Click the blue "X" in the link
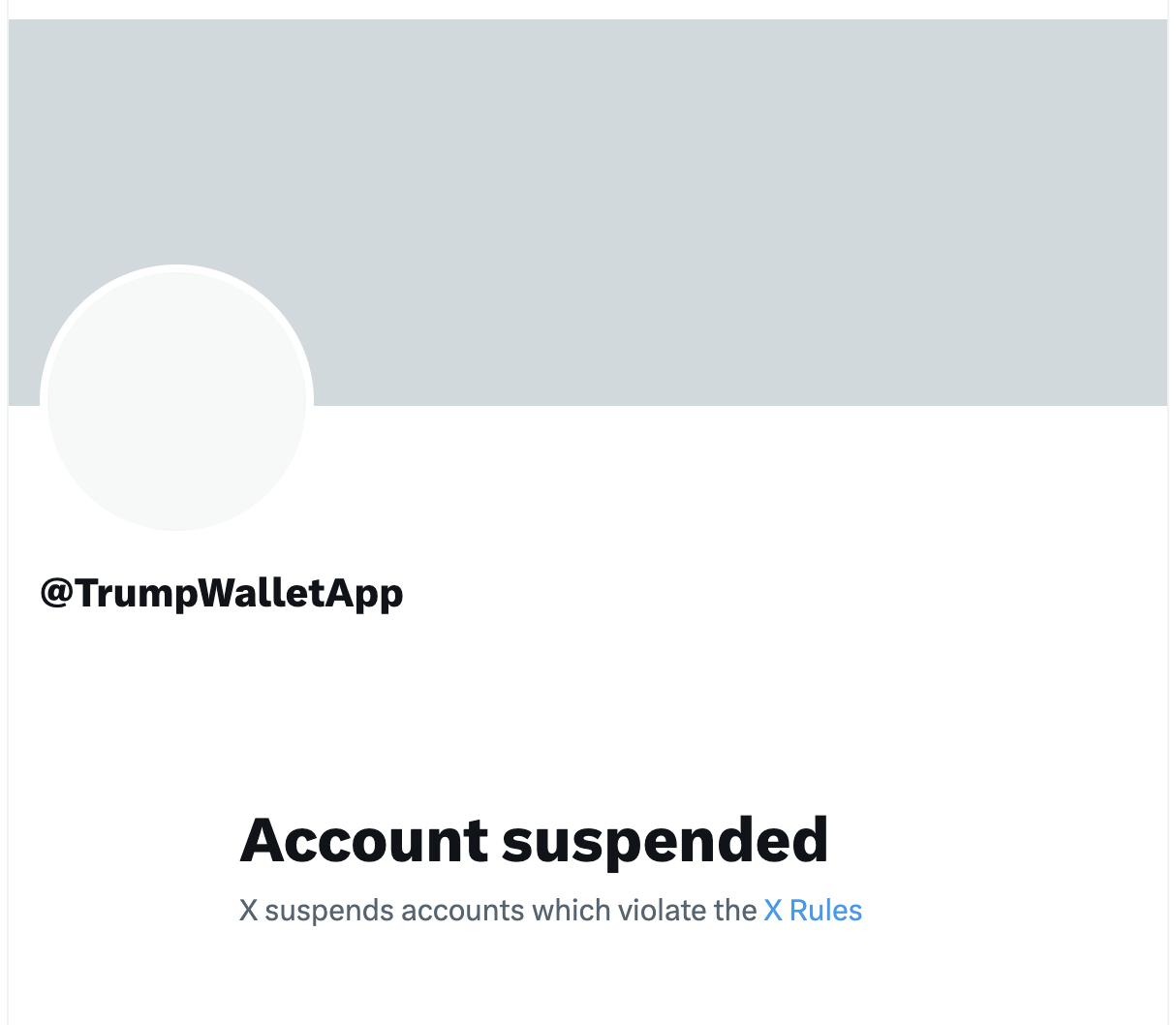 (x=773, y=911)
